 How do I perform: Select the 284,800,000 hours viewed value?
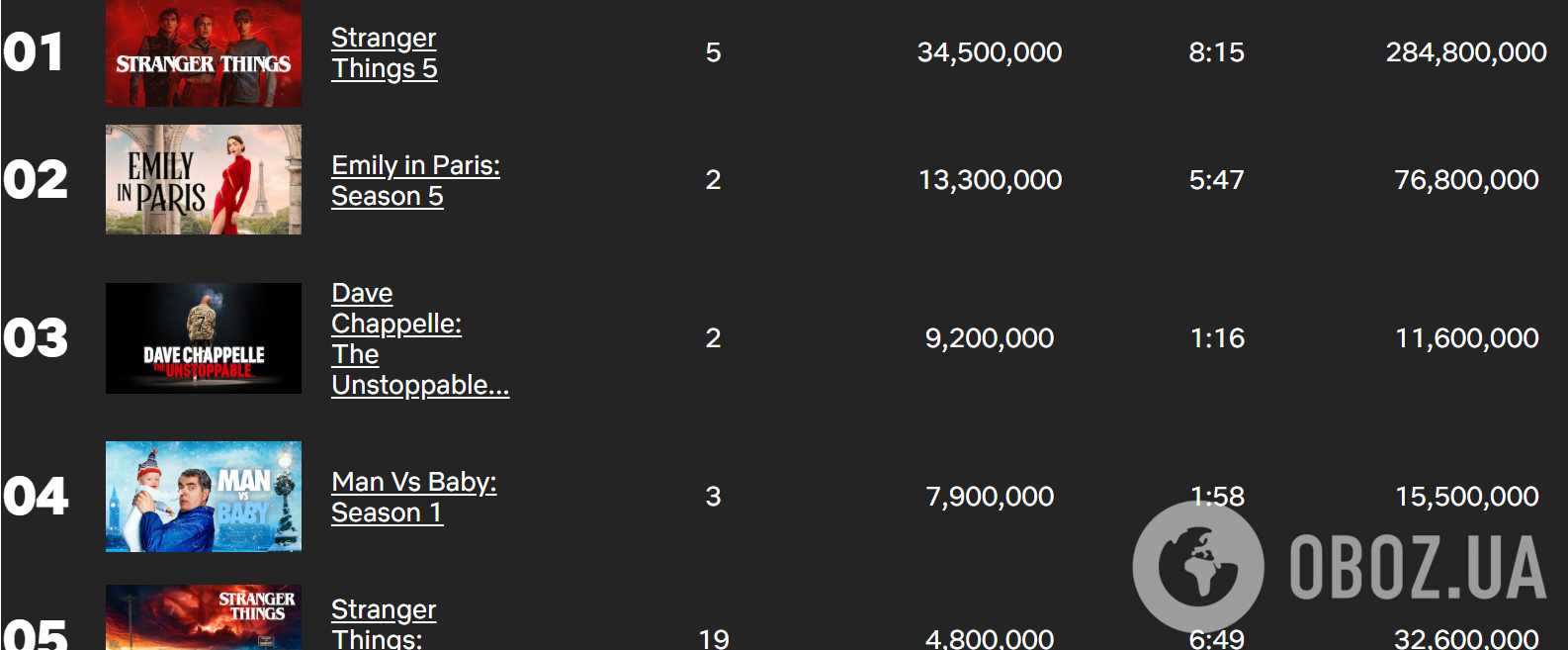click(1466, 52)
